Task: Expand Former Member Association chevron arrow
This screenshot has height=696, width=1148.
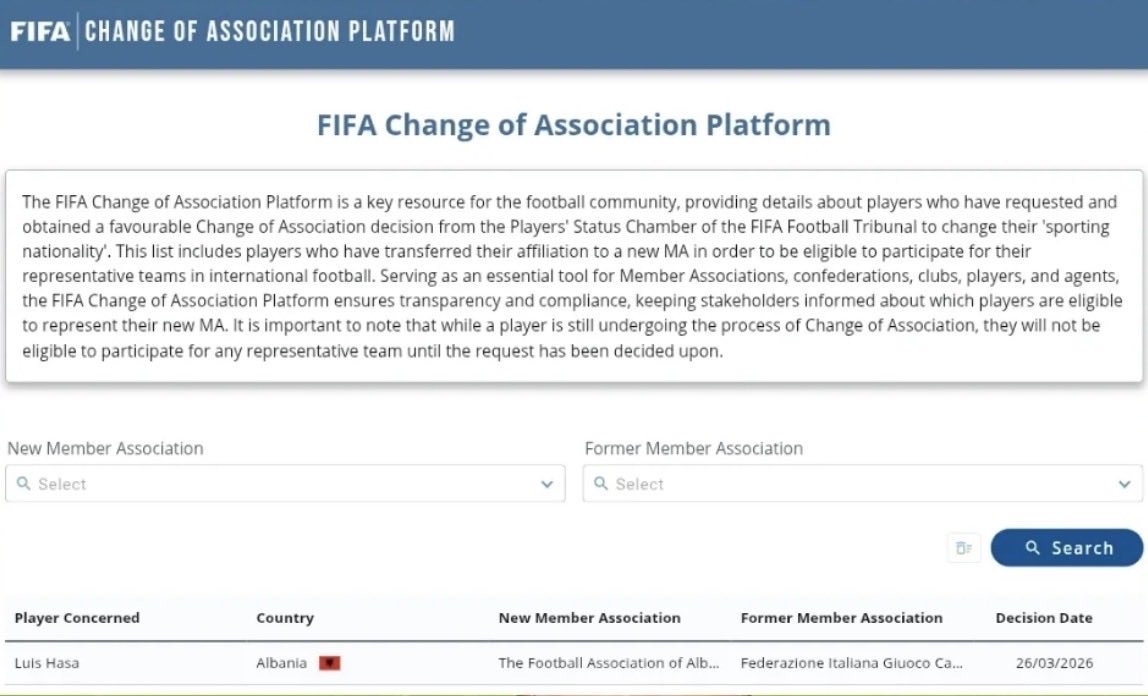Action: [x=1124, y=484]
